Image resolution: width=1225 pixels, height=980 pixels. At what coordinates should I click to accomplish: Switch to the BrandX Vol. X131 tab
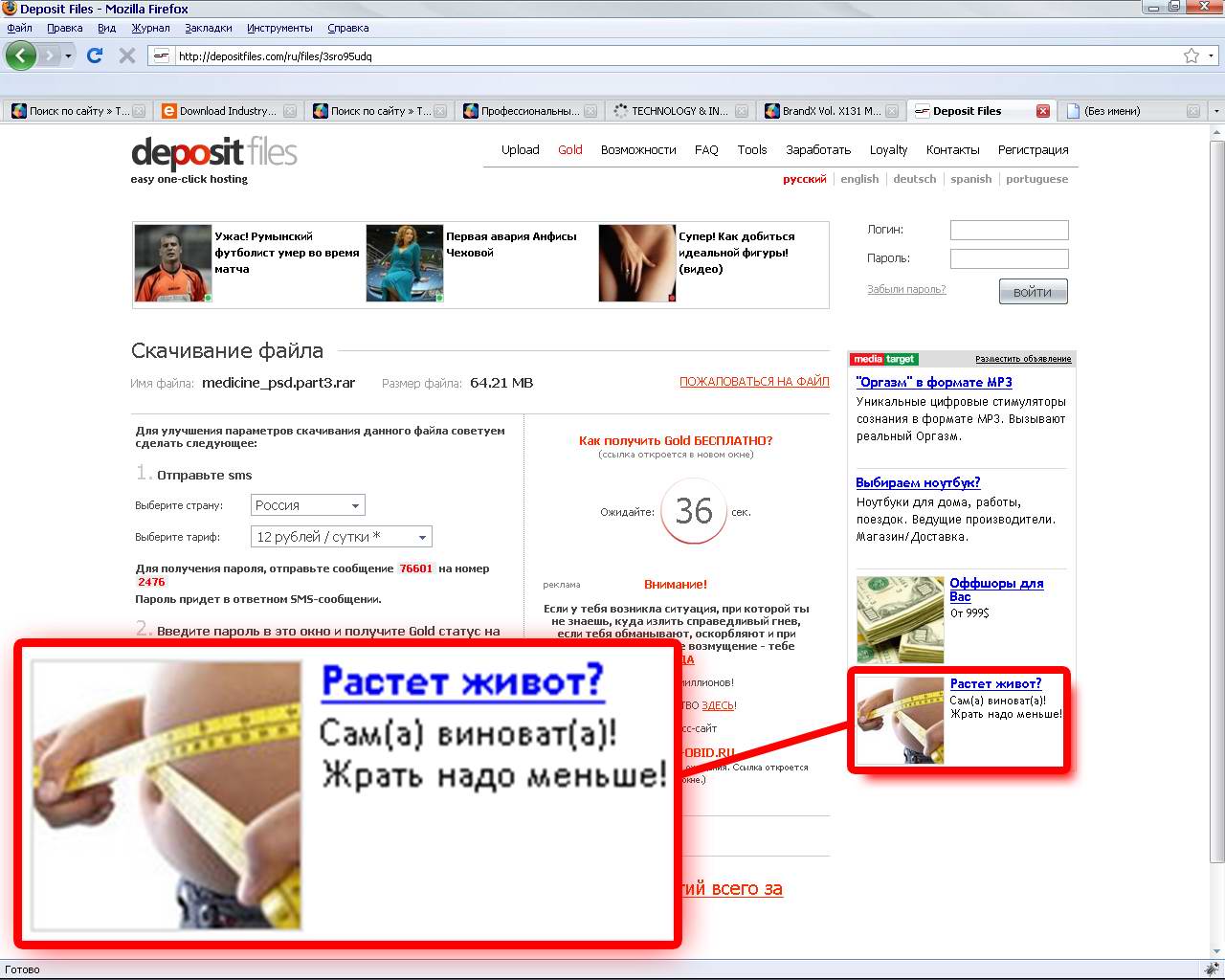[831, 111]
